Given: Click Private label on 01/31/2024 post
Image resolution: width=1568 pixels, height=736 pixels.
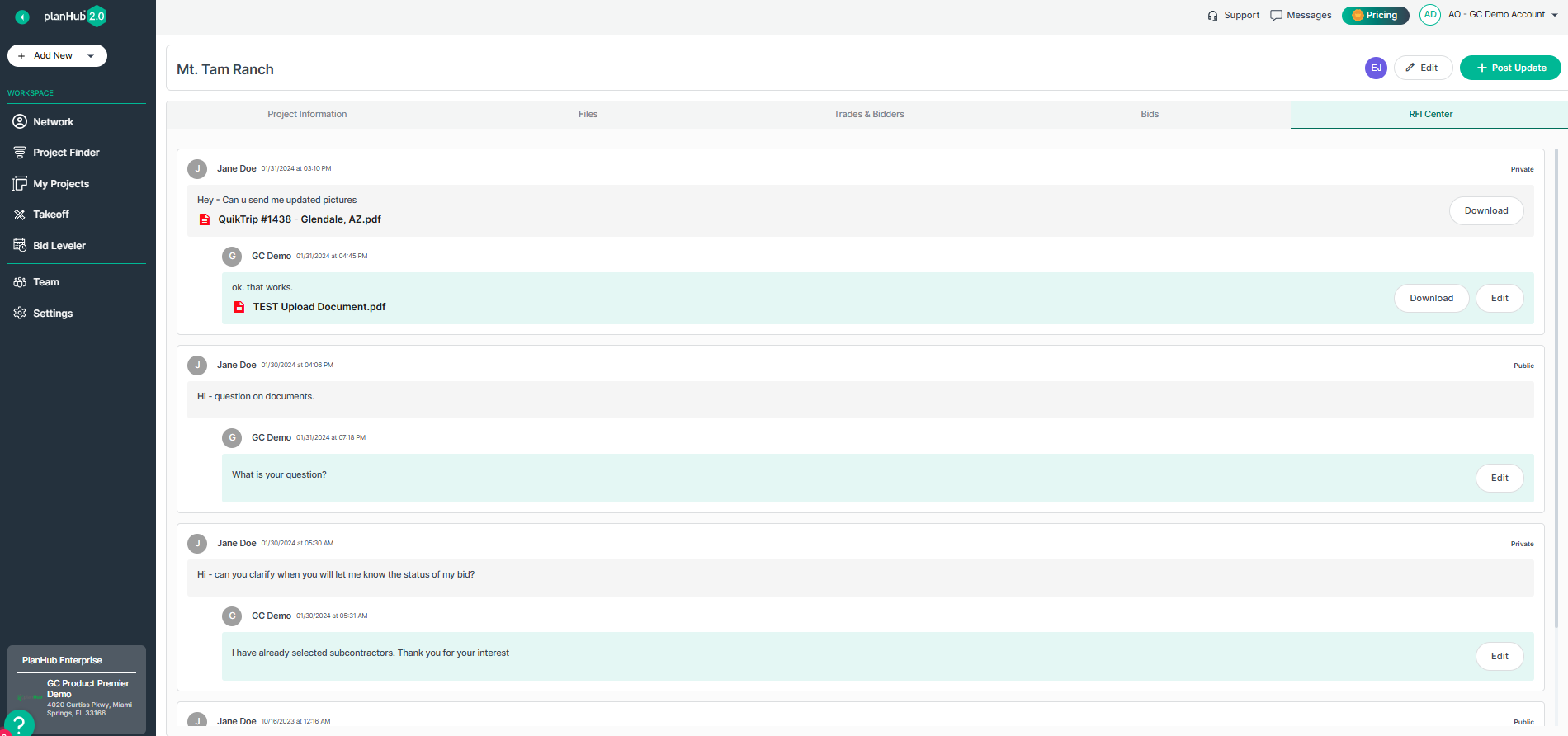Looking at the screenshot, I should point(1523,170).
